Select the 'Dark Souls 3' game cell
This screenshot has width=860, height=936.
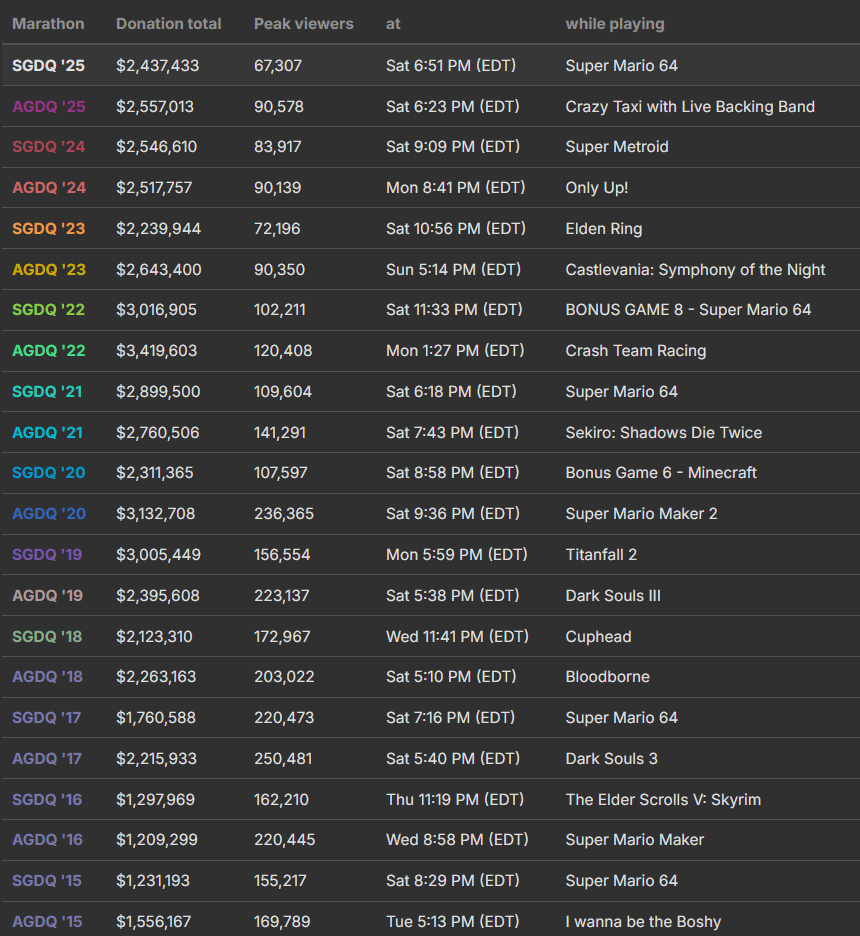click(x=612, y=758)
